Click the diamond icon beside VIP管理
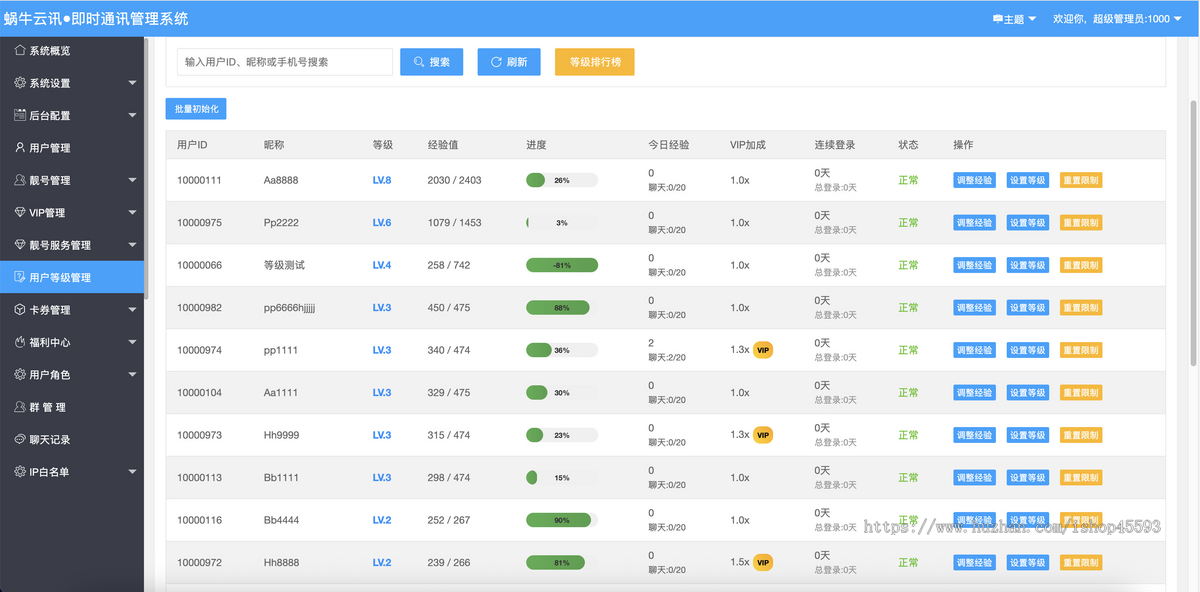 point(20,212)
